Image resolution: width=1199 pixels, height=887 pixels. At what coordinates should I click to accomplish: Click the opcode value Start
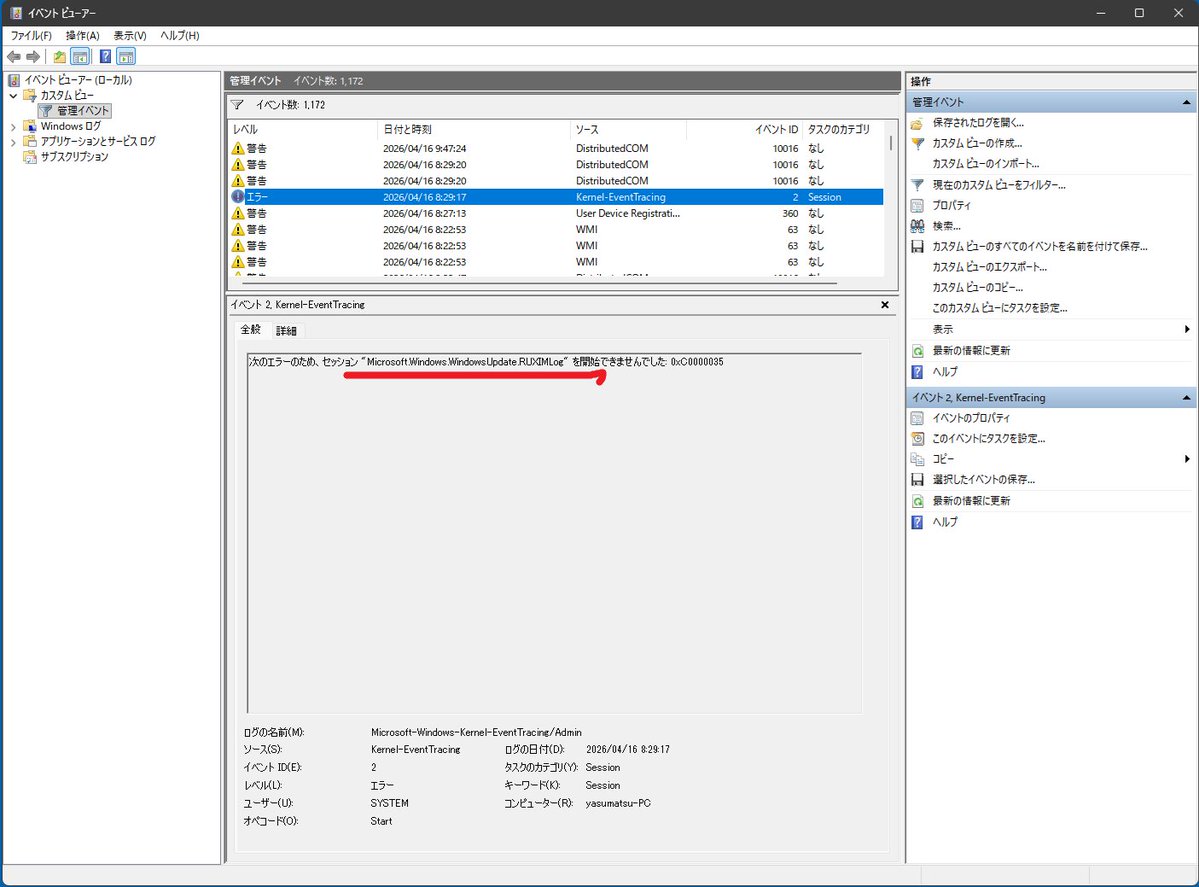pyautogui.click(x=381, y=820)
